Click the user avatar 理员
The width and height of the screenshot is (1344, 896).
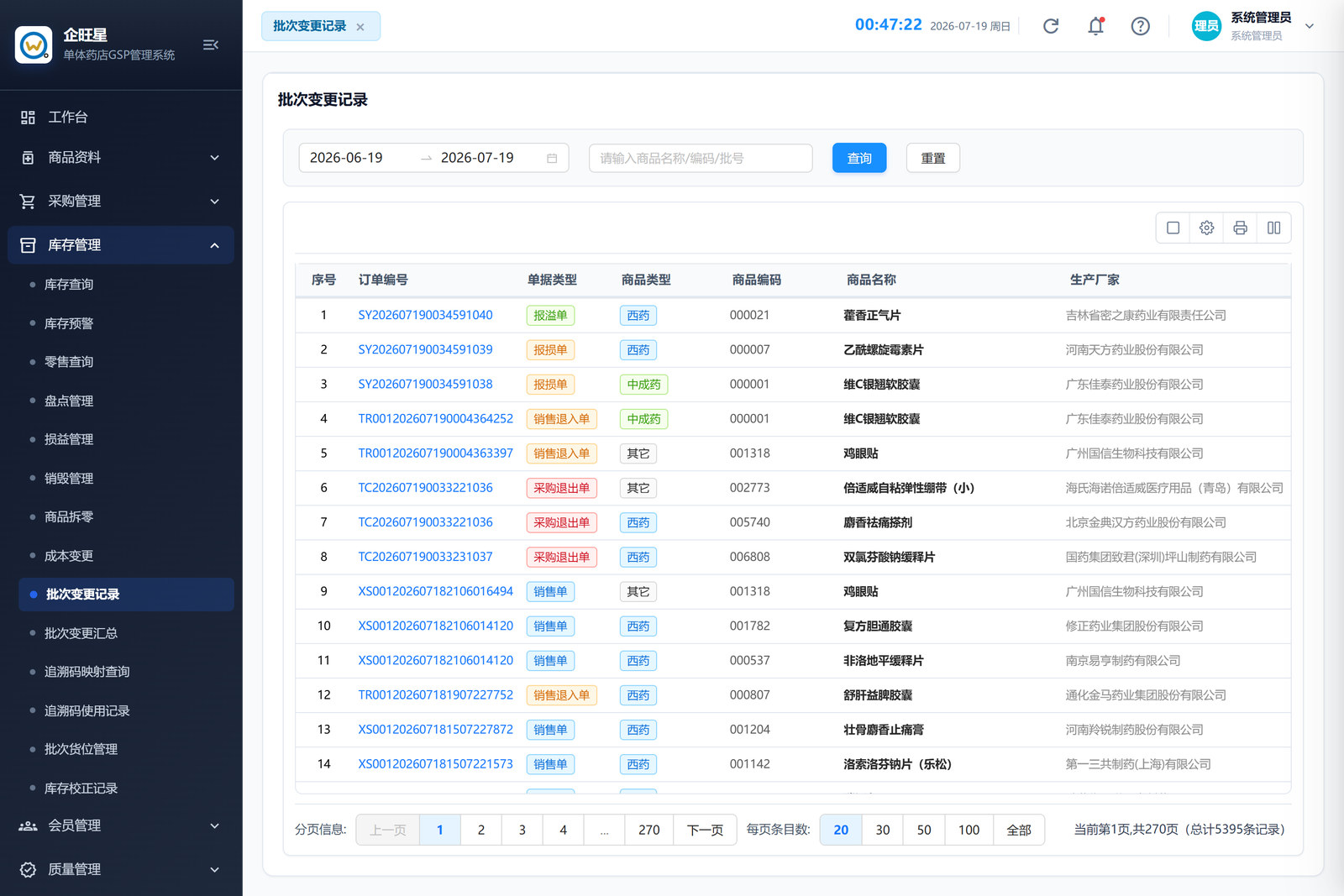tap(1206, 26)
